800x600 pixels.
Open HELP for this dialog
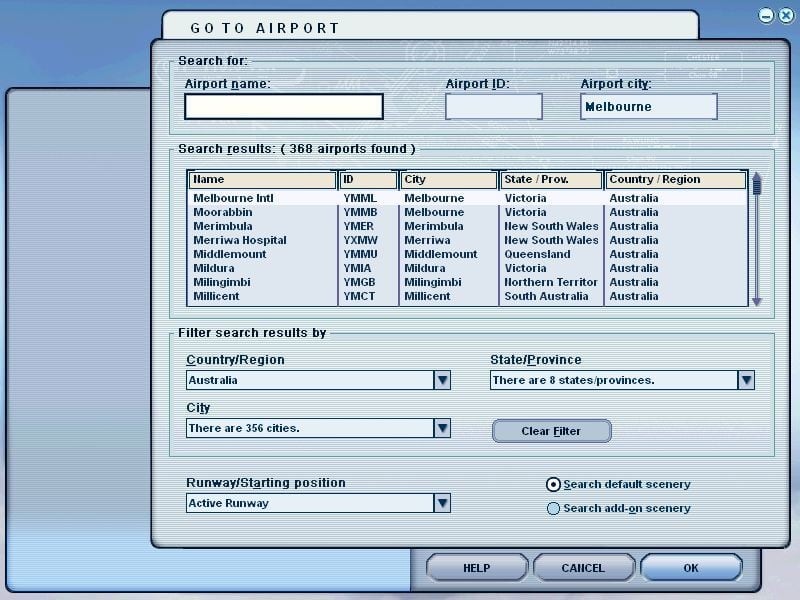pos(476,568)
